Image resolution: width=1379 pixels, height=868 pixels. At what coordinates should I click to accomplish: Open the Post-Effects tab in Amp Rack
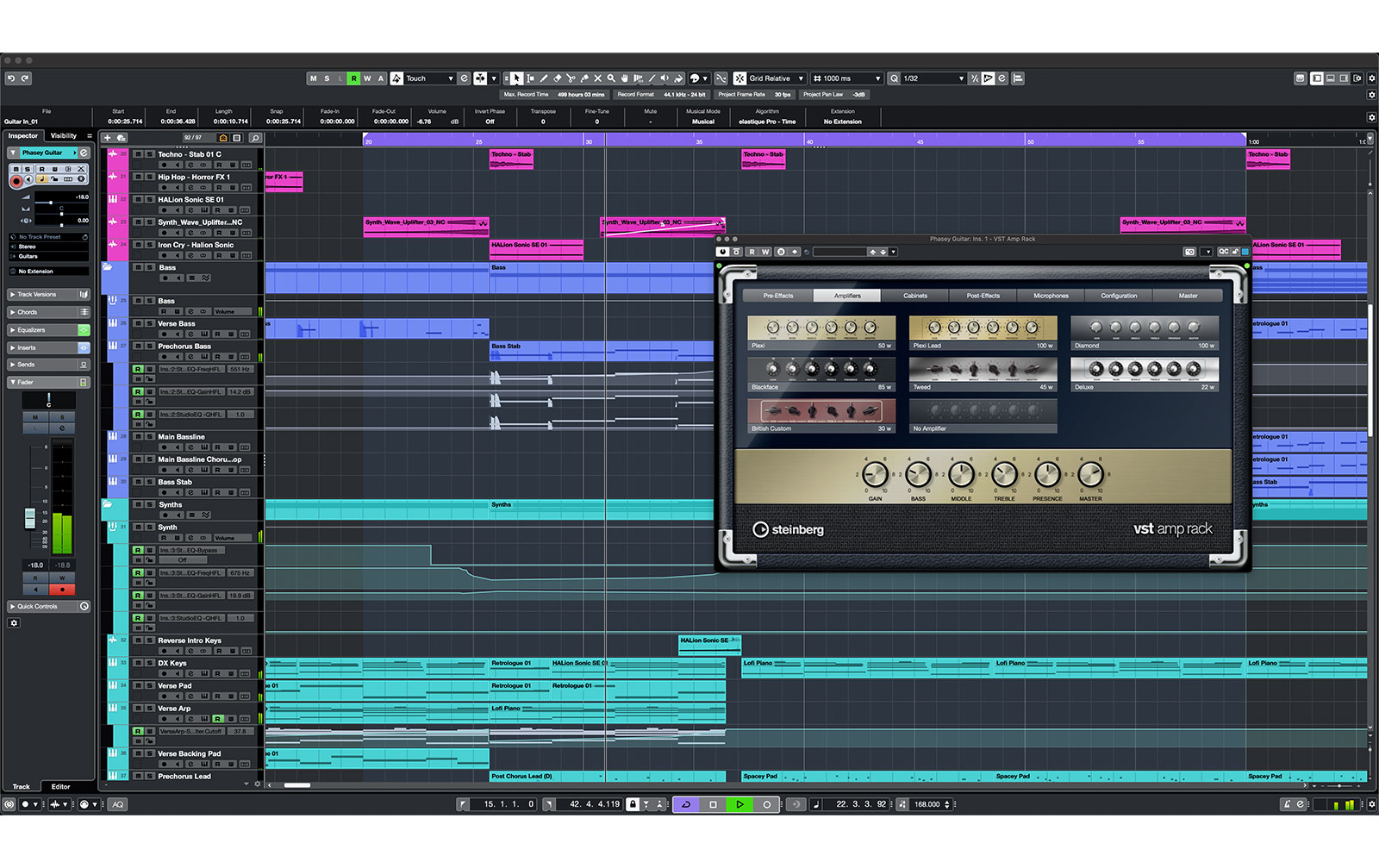983,296
